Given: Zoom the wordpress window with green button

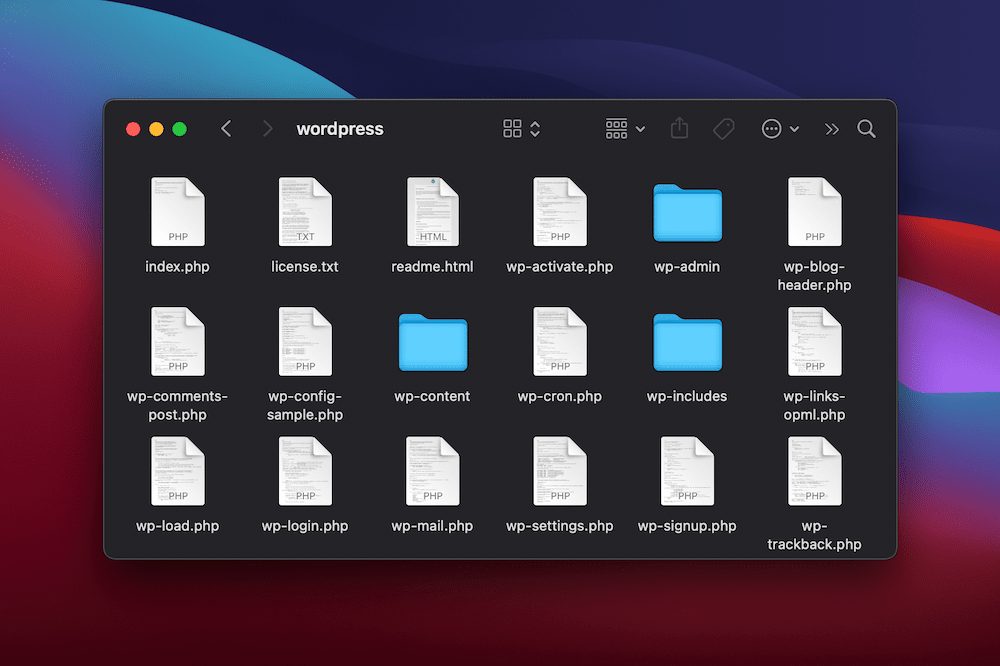Looking at the screenshot, I should pos(180,129).
